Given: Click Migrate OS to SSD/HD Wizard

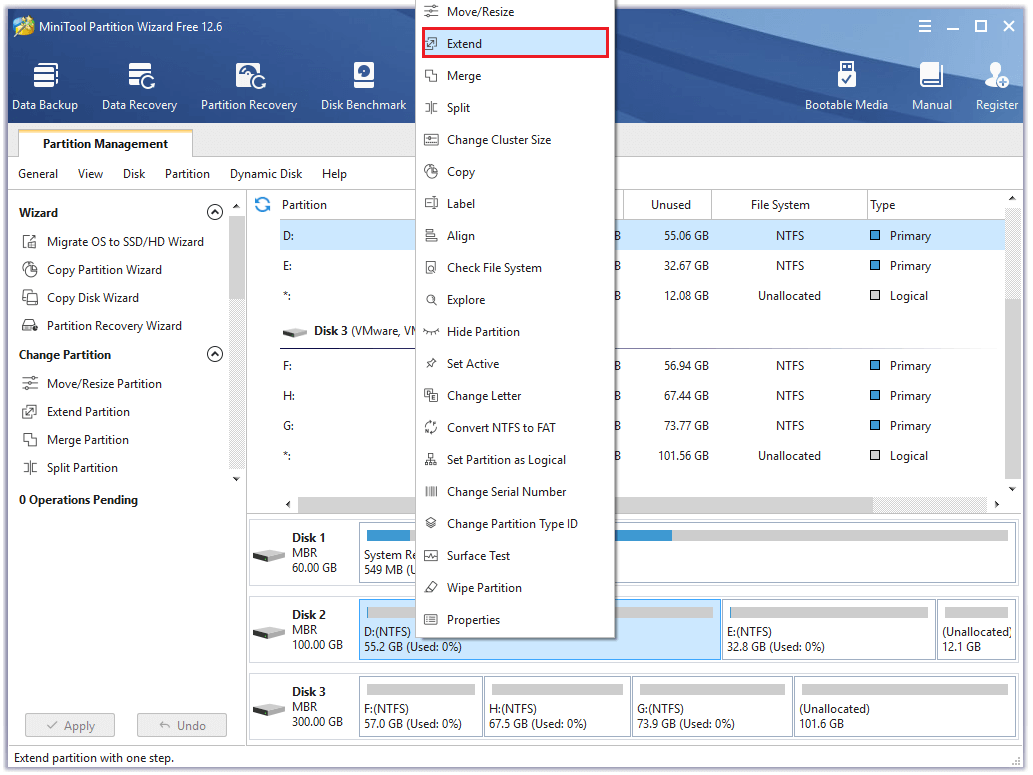Looking at the screenshot, I should [x=113, y=242].
